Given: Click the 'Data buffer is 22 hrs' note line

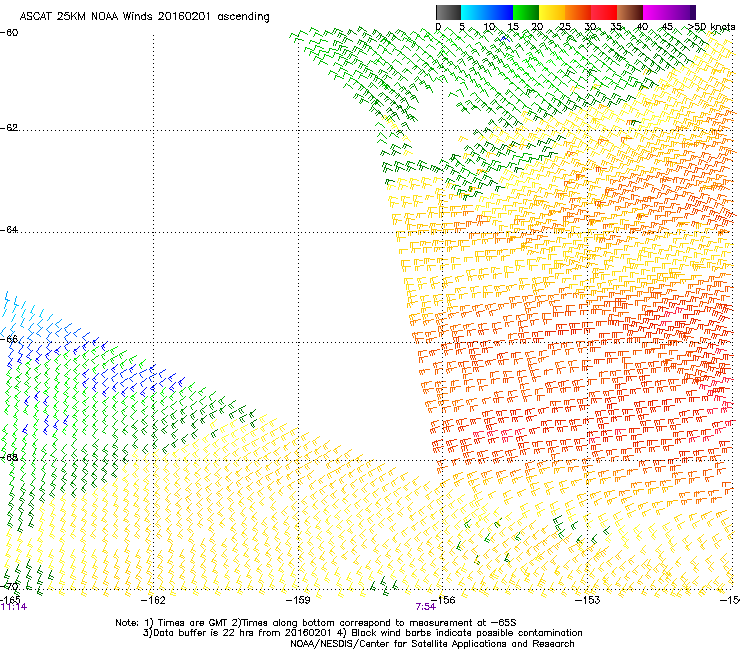Looking at the screenshot, I should pyautogui.click(x=362, y=633).
